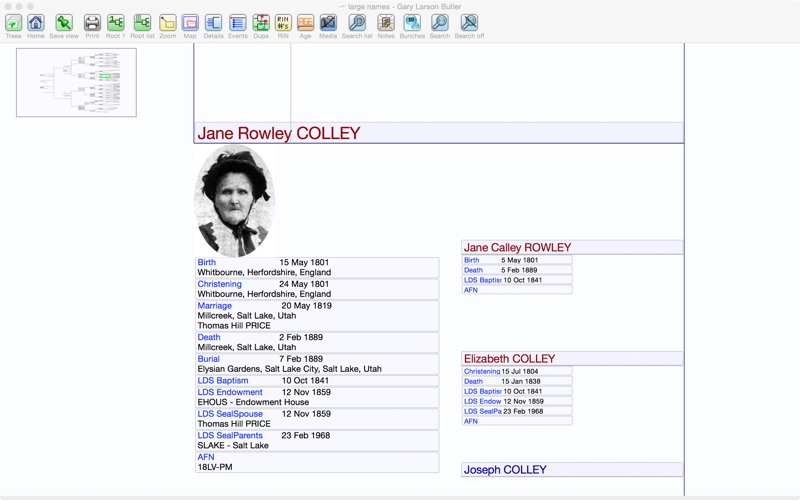Click LDS Baptism label in main details

click(223, 381)
